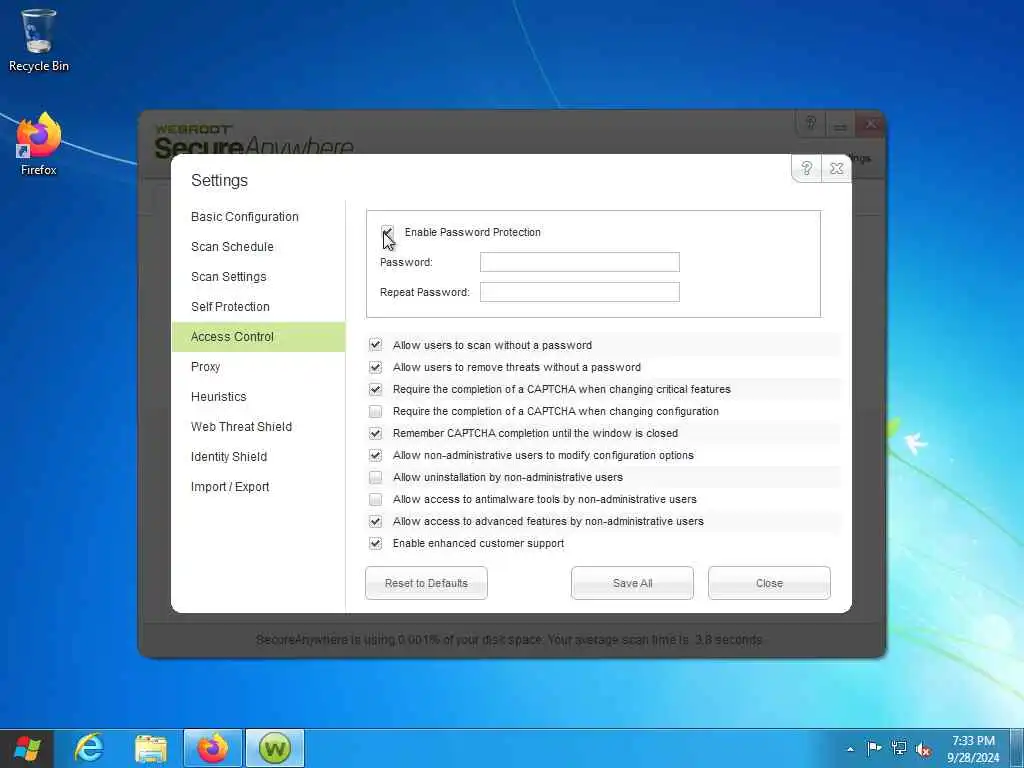Open help in the Settings dialog
Screen dimensions: 1024x768
click(807, 168)
